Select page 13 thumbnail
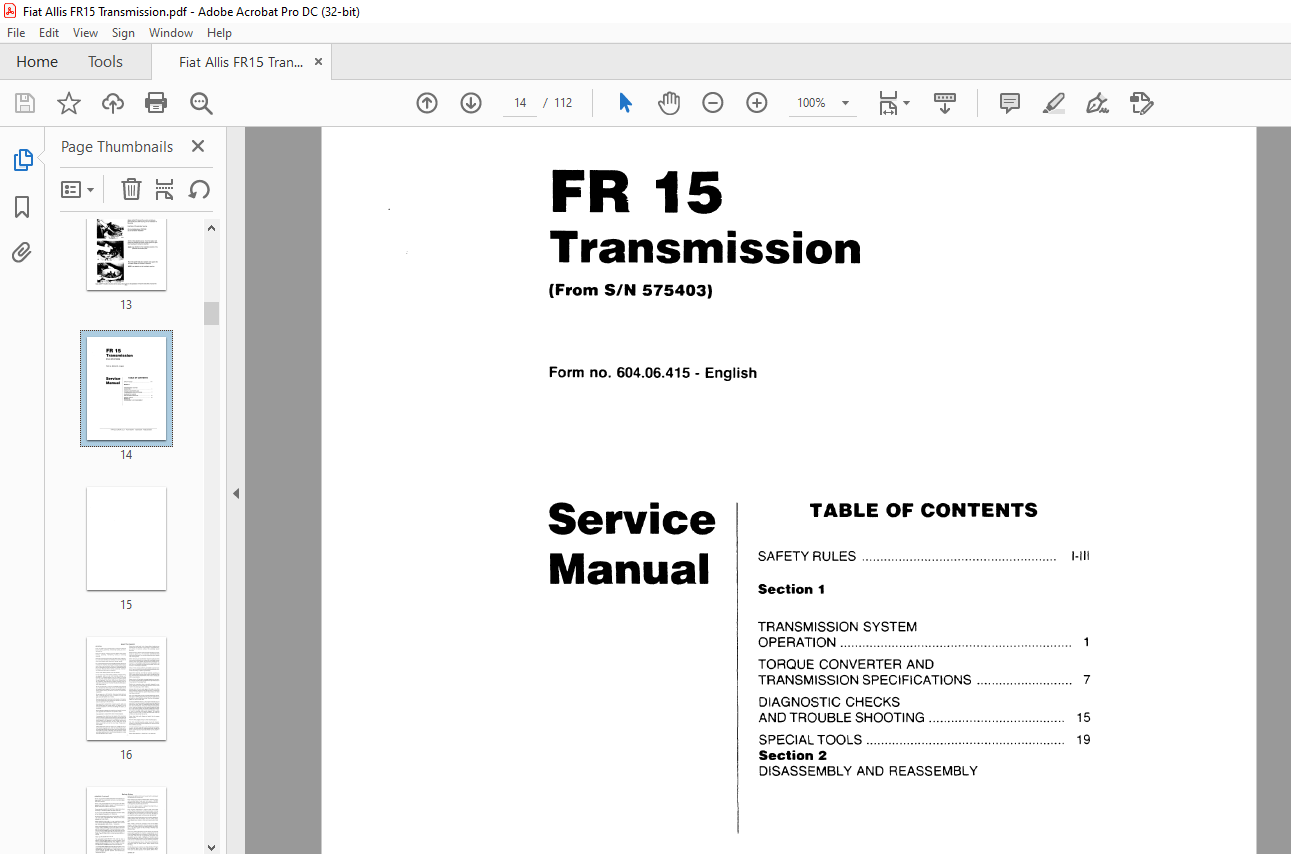Image resolution: width=1291 pixels, height=854 pixels. (x=126, y=254)
